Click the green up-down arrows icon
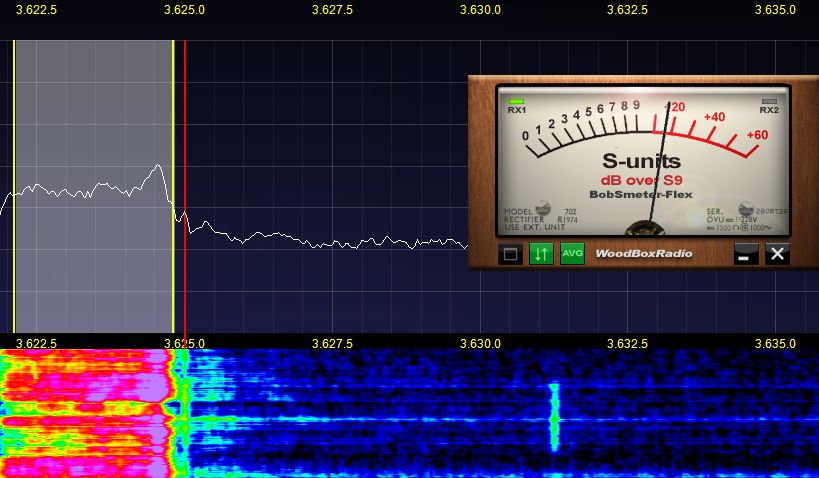This screenshot has width=819, height=478. click(x=541, y=253)
